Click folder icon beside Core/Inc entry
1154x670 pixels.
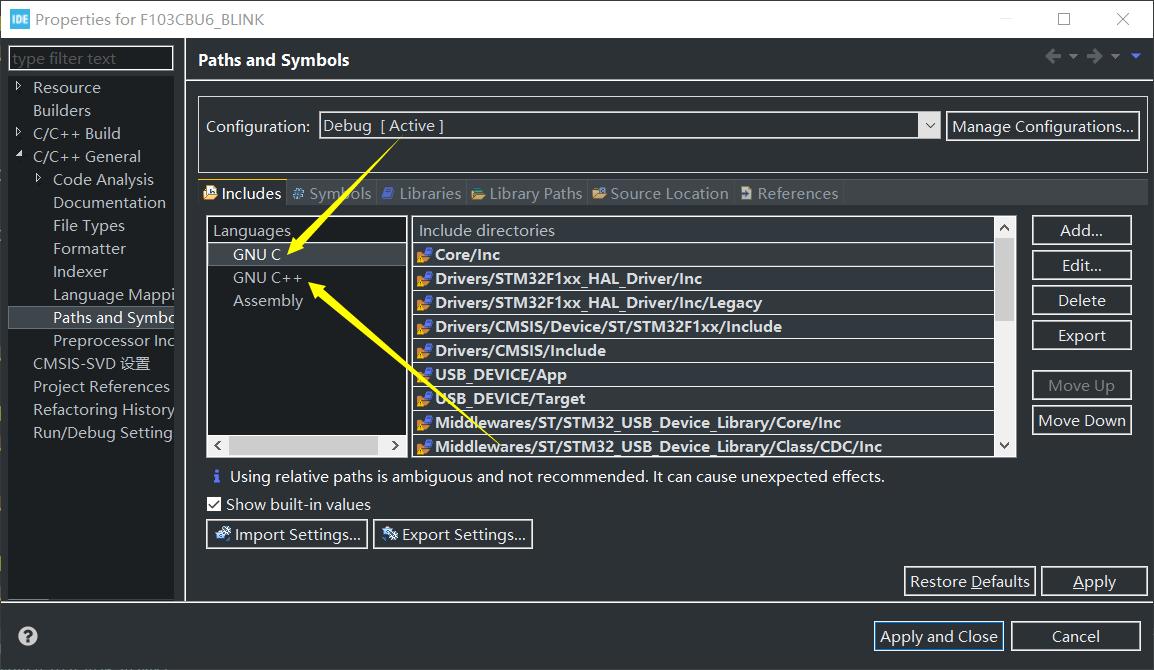(425, 255)
